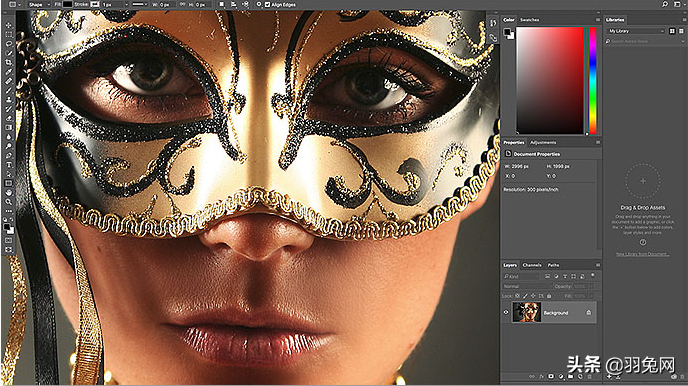This screenshot has height=386, width=688.
Task: Select the Eyedropper tool
Action: point(8,71)
